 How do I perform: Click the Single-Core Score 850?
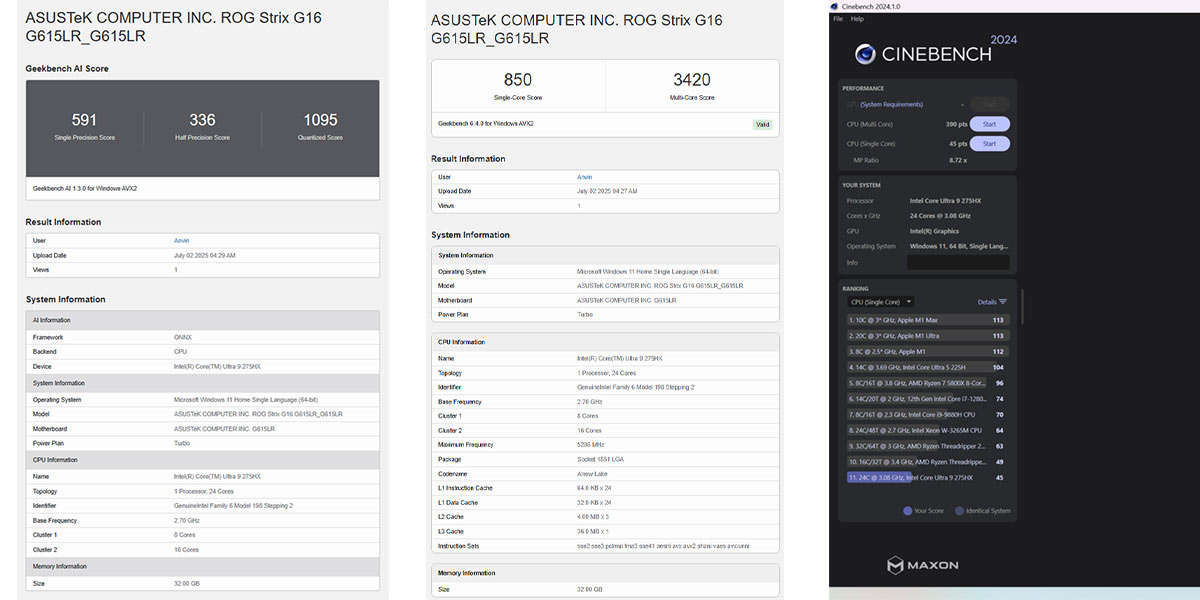click(x=518, y=79)
